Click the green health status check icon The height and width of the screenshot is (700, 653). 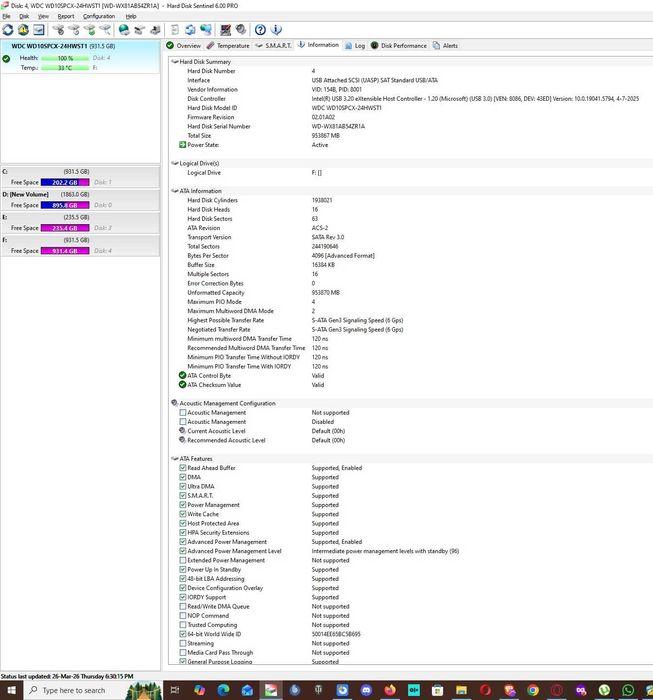click(x=6, y=58)
